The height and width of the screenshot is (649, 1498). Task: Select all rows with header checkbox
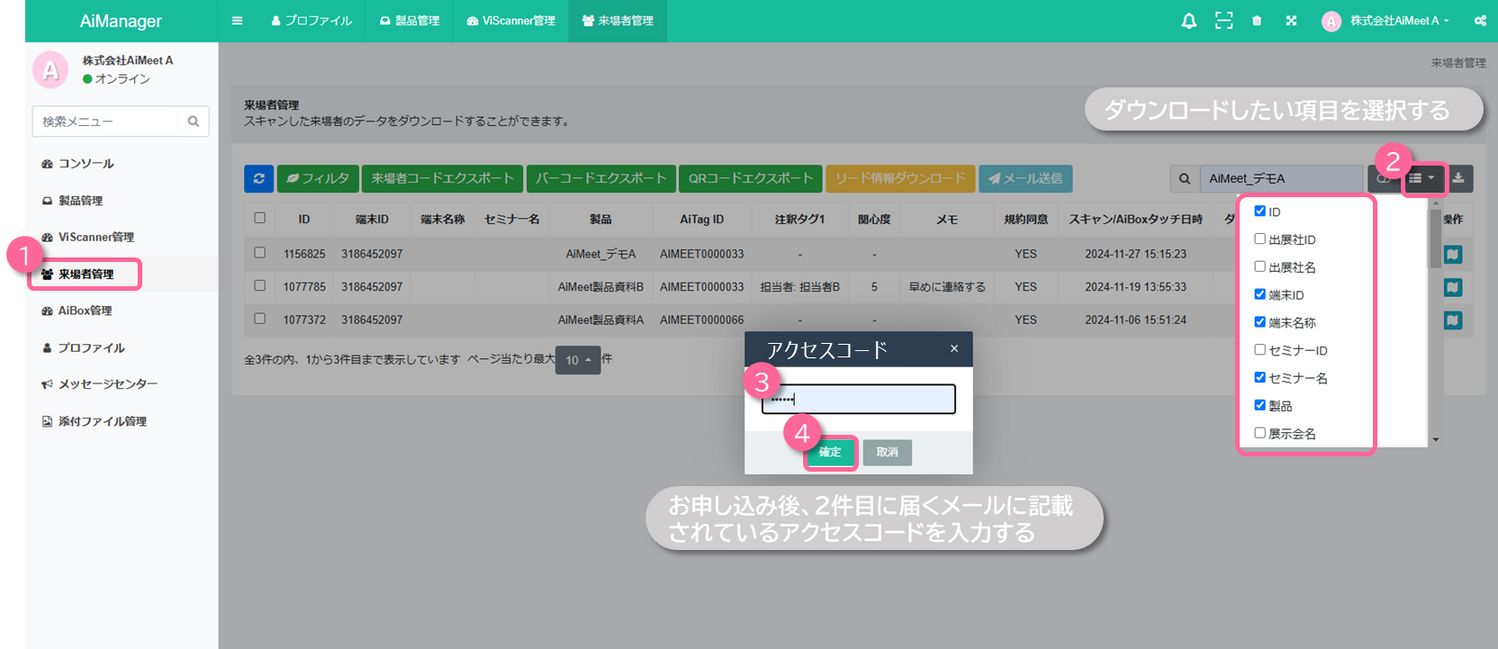(260, 217)
